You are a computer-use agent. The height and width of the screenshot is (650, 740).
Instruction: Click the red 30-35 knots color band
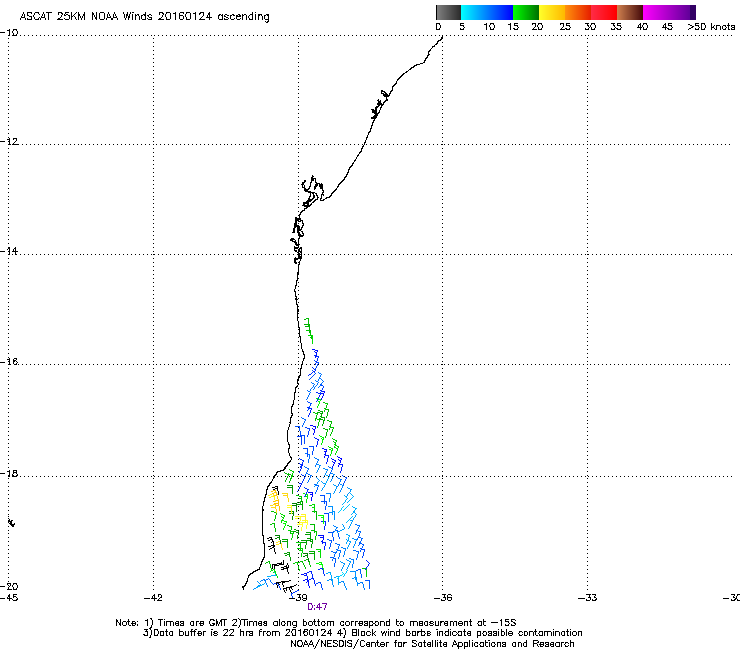(x=604, y=12)
